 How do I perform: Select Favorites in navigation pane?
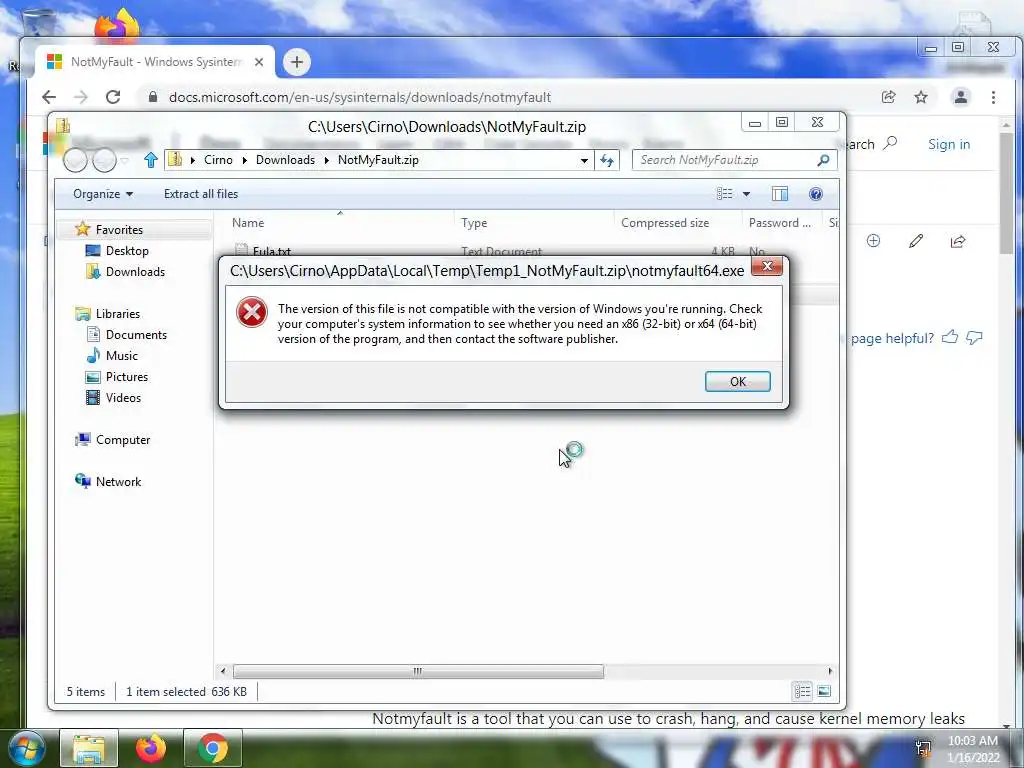pyautogui.click(x=119, y=229)
